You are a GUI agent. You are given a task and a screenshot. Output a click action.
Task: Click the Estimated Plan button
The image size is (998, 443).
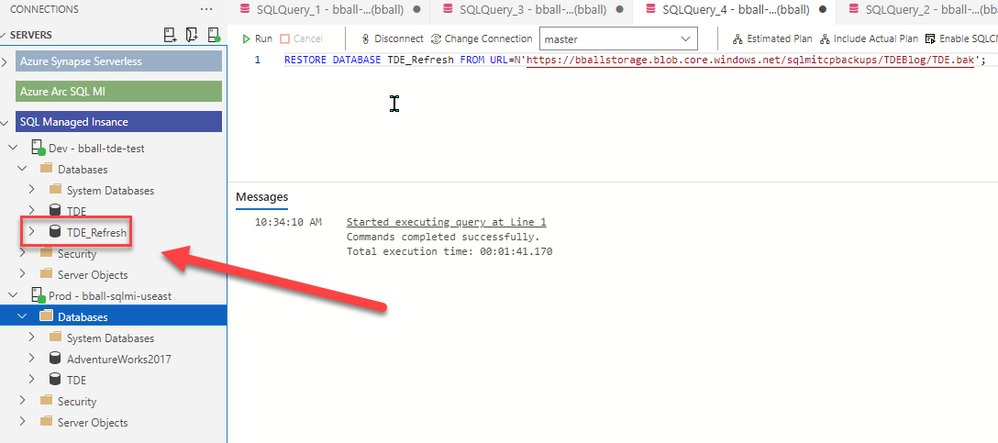[x=772, y=39]
